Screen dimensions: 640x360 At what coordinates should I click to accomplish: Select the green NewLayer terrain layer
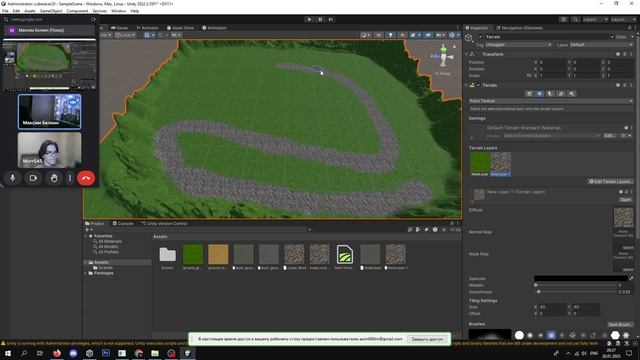(480, 164)
